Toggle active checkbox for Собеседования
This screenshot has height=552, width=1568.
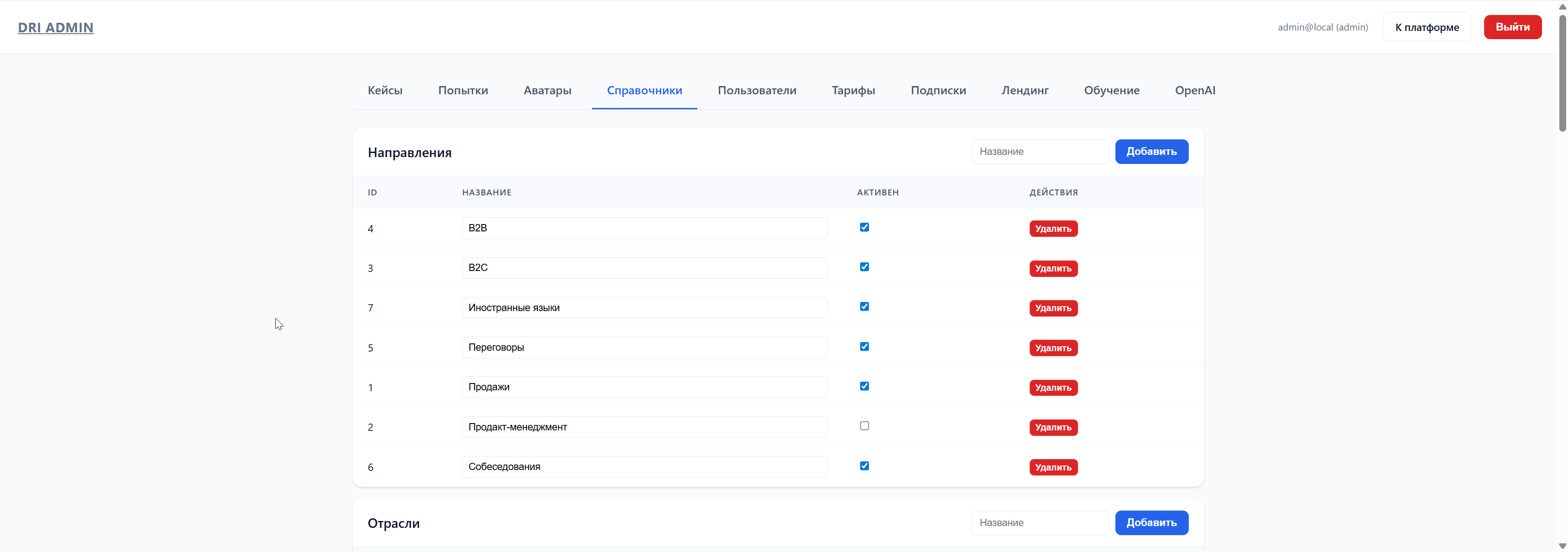864,465
